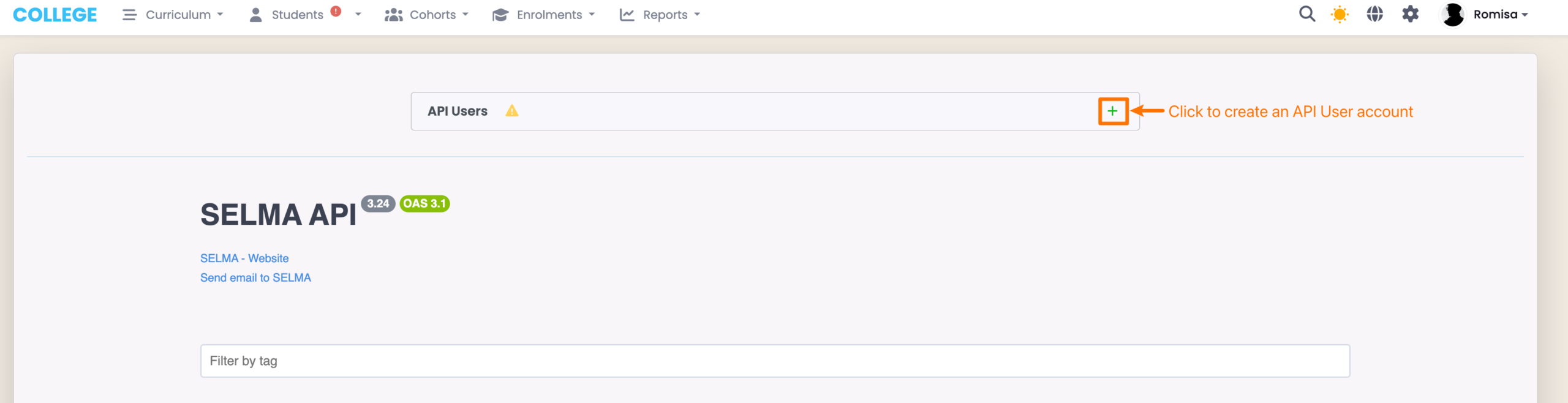The width and height of the screenshot is (1568, 403).
Task: Click the Filter by tag field
Action: pos(775,361)
